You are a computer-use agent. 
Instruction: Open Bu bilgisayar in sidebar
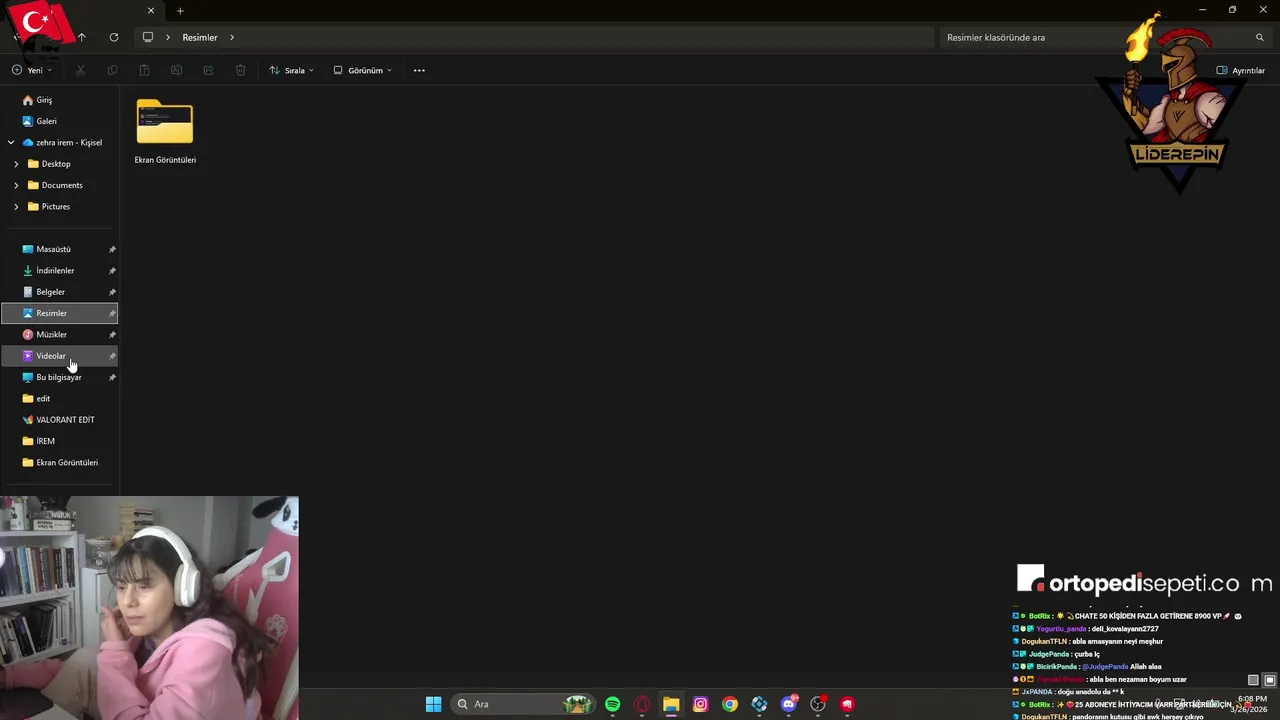[x=60, y=377]
